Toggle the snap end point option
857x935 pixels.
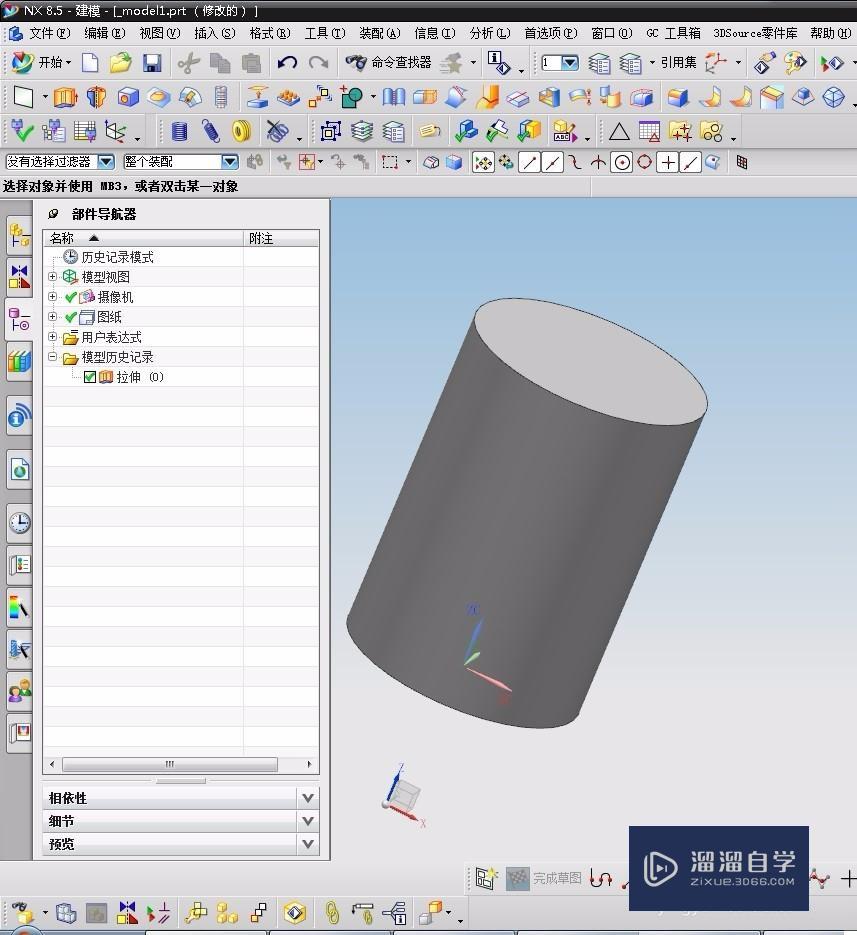(529, 162)
